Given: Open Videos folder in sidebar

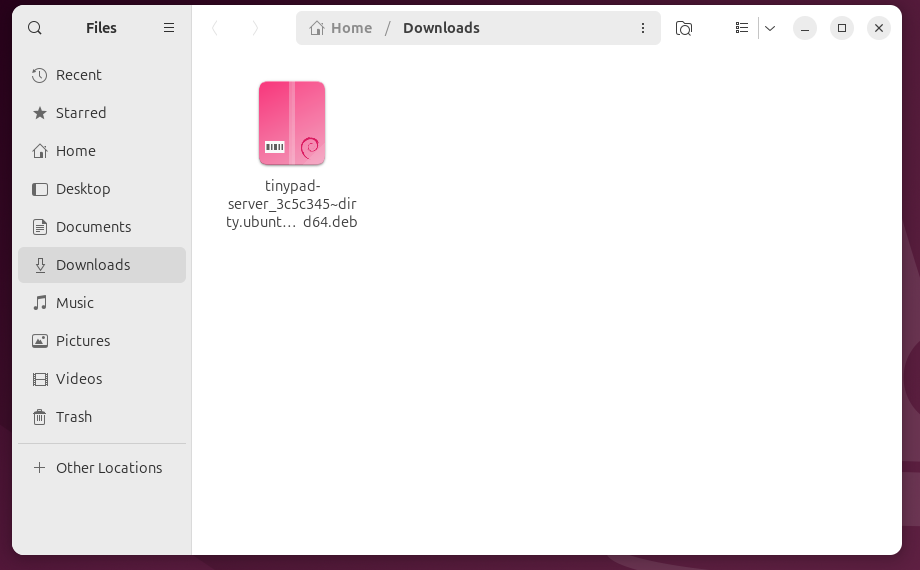Looking at the screenshot, I should tap(102, 379).
